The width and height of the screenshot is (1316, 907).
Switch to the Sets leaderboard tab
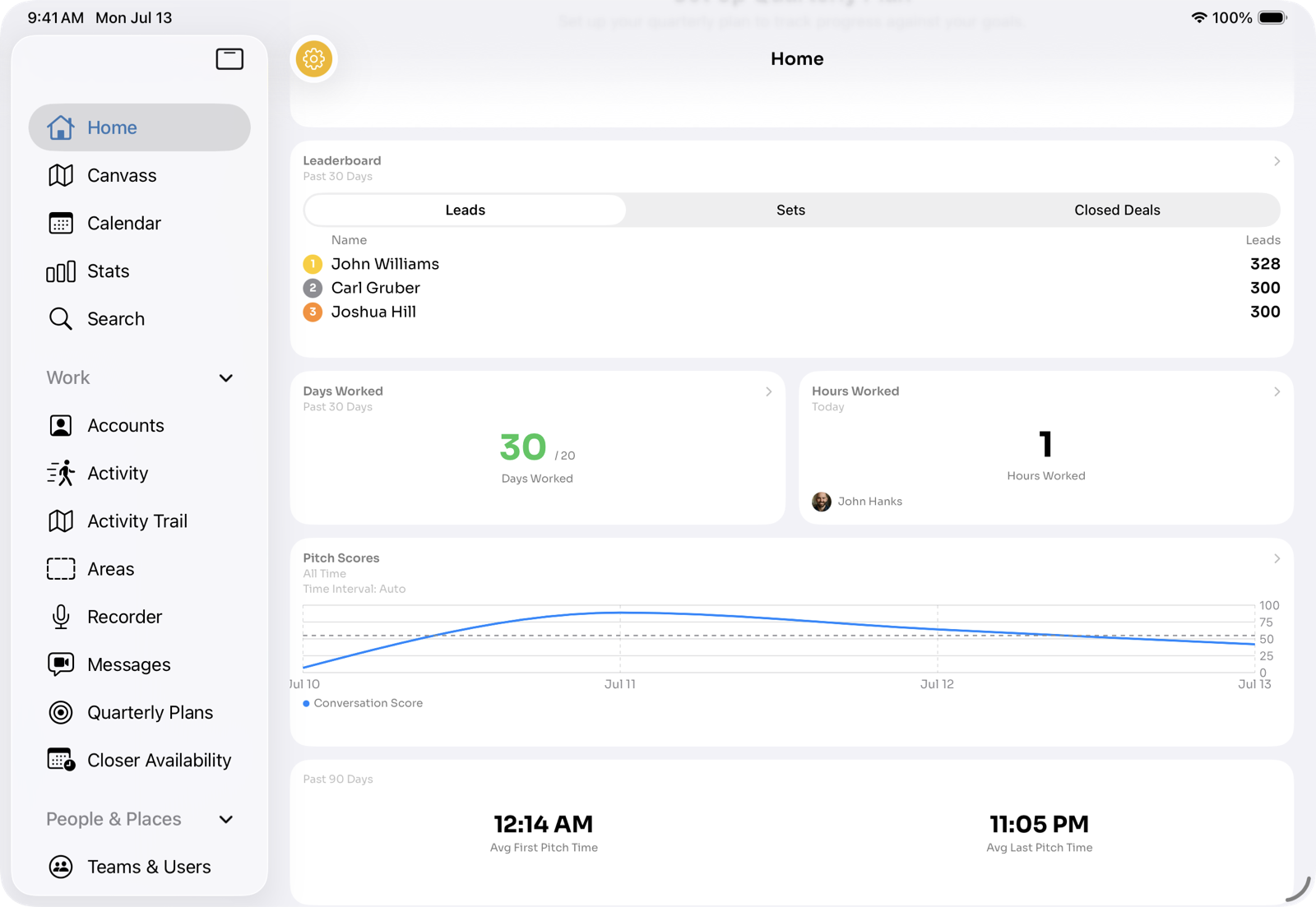tap(790, 210)
